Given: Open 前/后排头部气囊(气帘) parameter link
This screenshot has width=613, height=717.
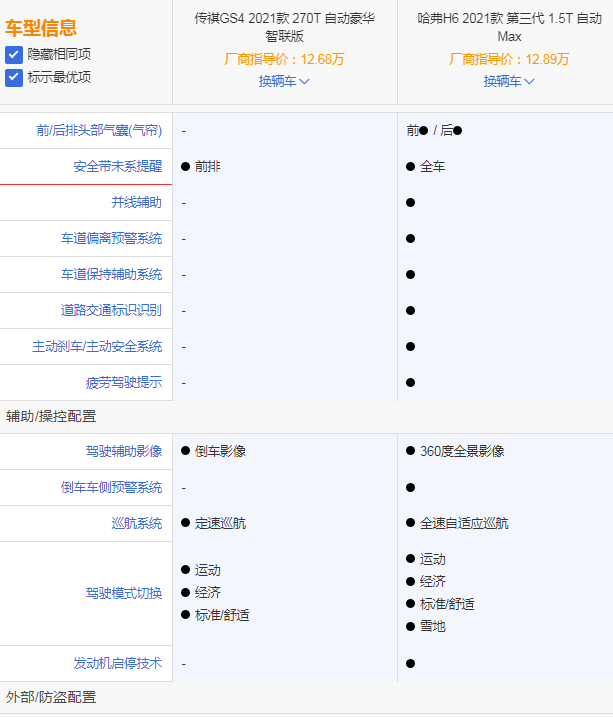Looking at the screenshot, I should 99,131.
